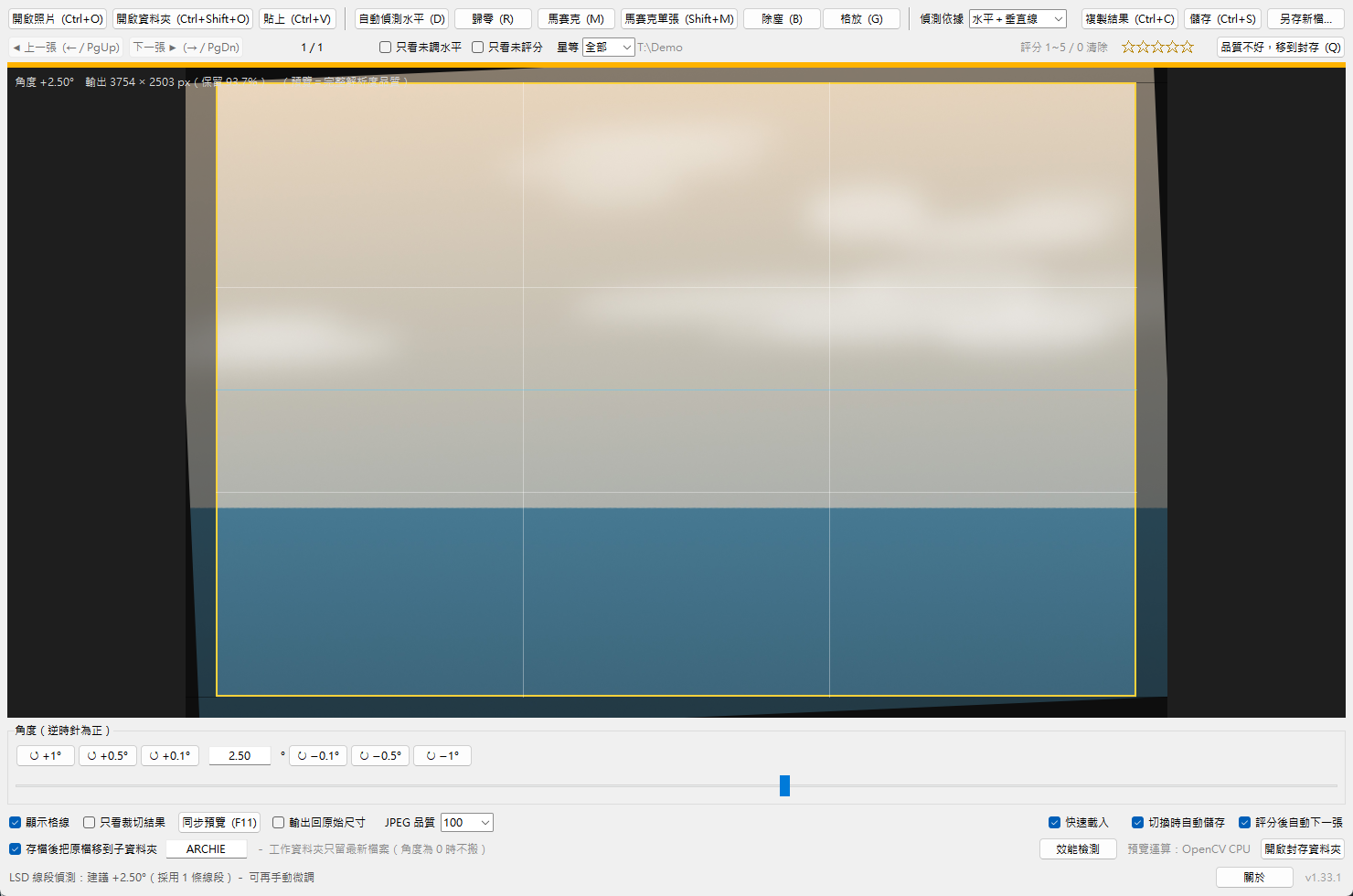This screenshot has width=1353, height=896.
Task: Go to previous photo with 上一張
Action: tap(66, 47)
